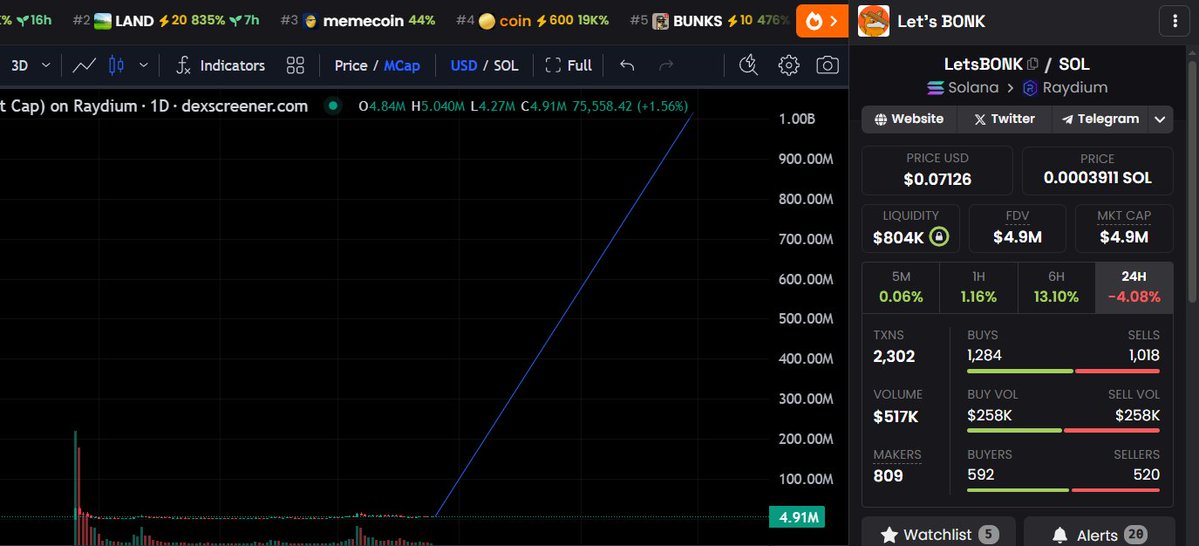The width and height of the screenshot is (1199, 546).
Task: Click the VOLUME $517K value
Action: click(896, 416)
